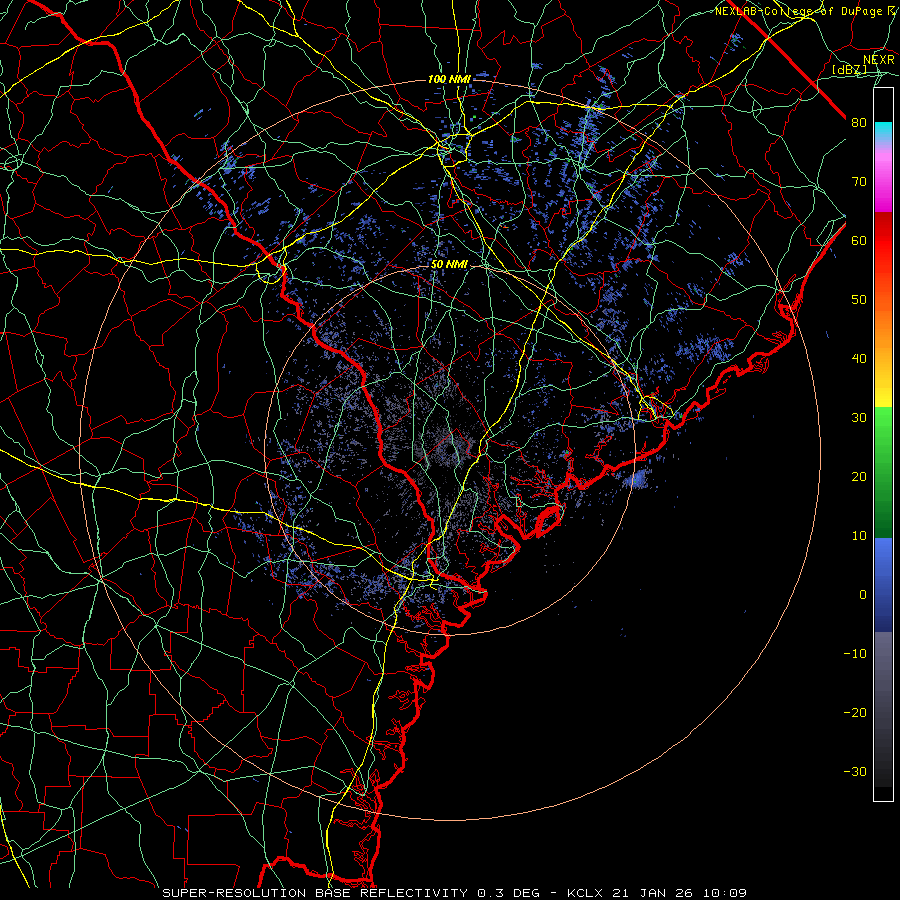
Task: Click the red segment of the color bar
Action: tap(883, 240)
